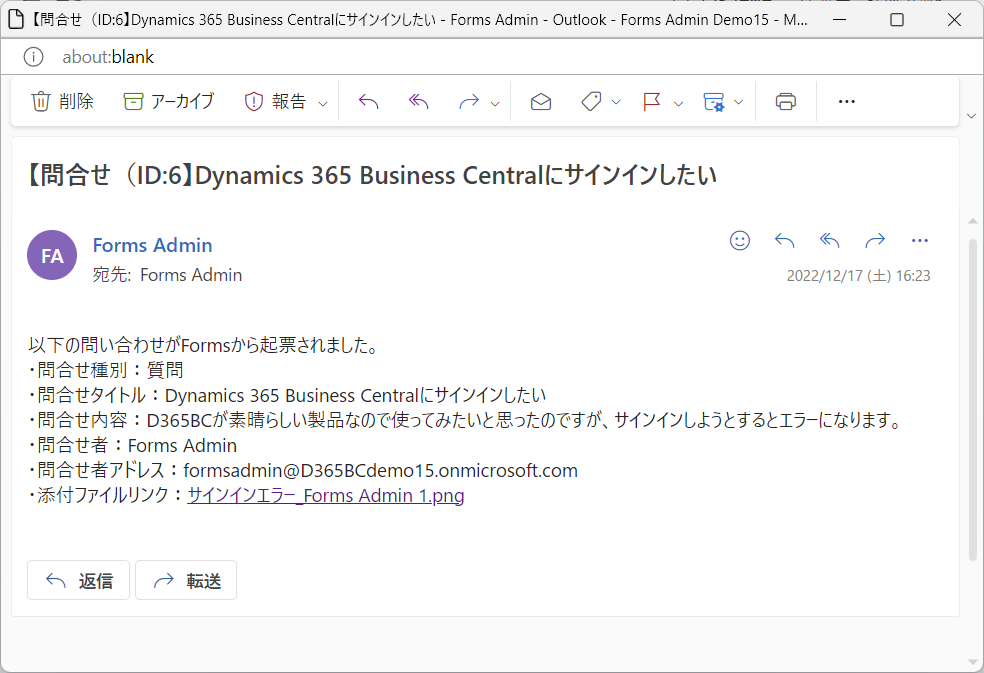The width and height of the screenshot is (984, 673).
Task: Click the vertical scrollbar of the message pane
Action: pos(973,399)
